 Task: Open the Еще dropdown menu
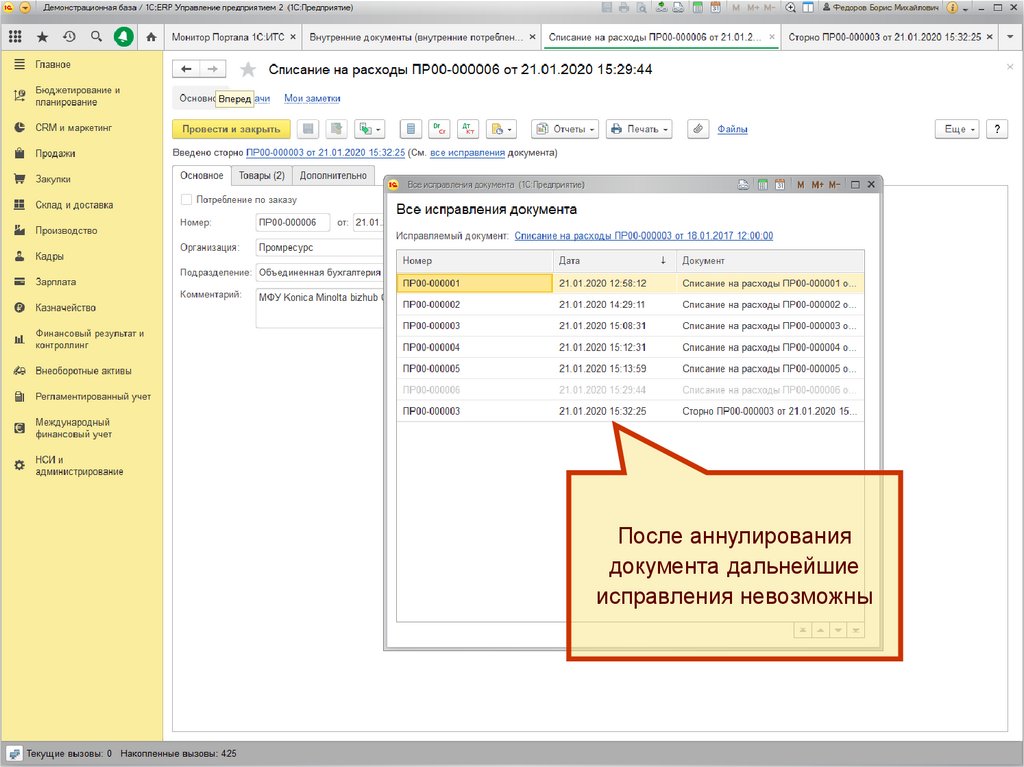click(x=958, y=129)
